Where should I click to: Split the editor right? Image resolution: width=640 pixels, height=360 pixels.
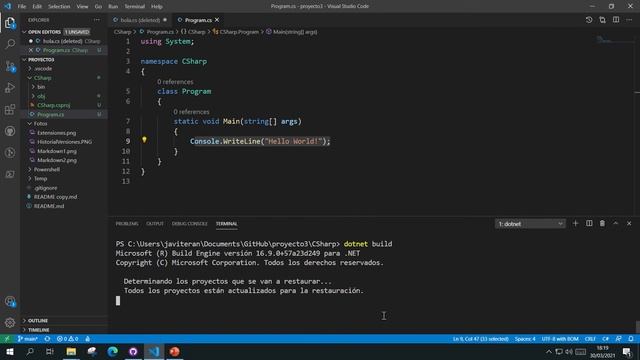coord(616,20)
